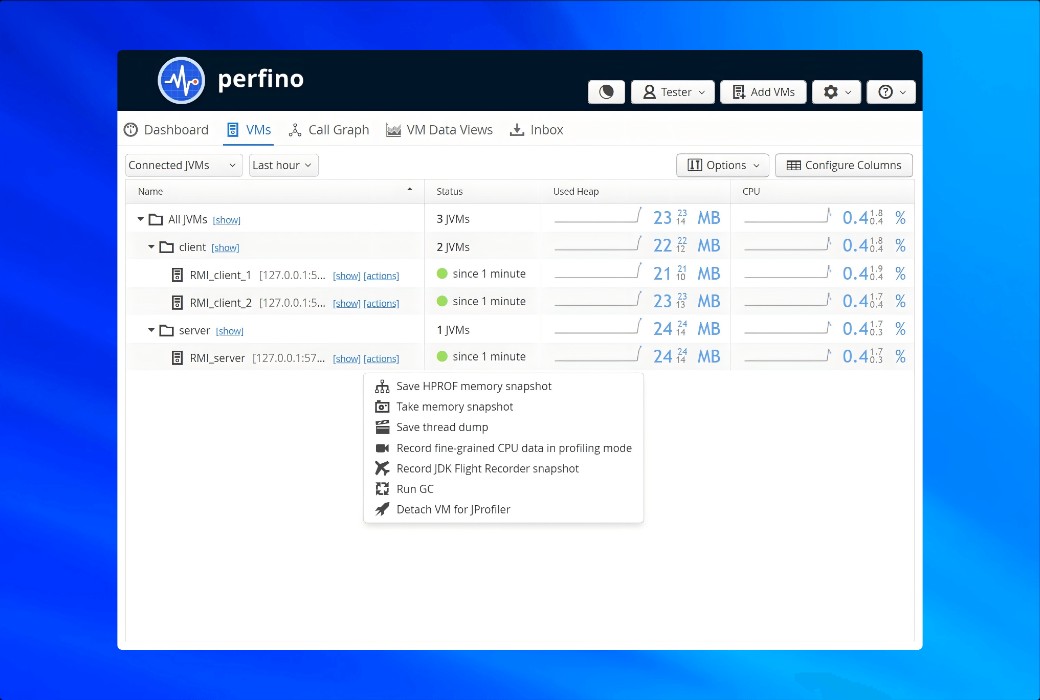Click the Used Heap sparkline for All JVMs
1040x700 pixels.
pyautogui.click(x=598, y=215)
